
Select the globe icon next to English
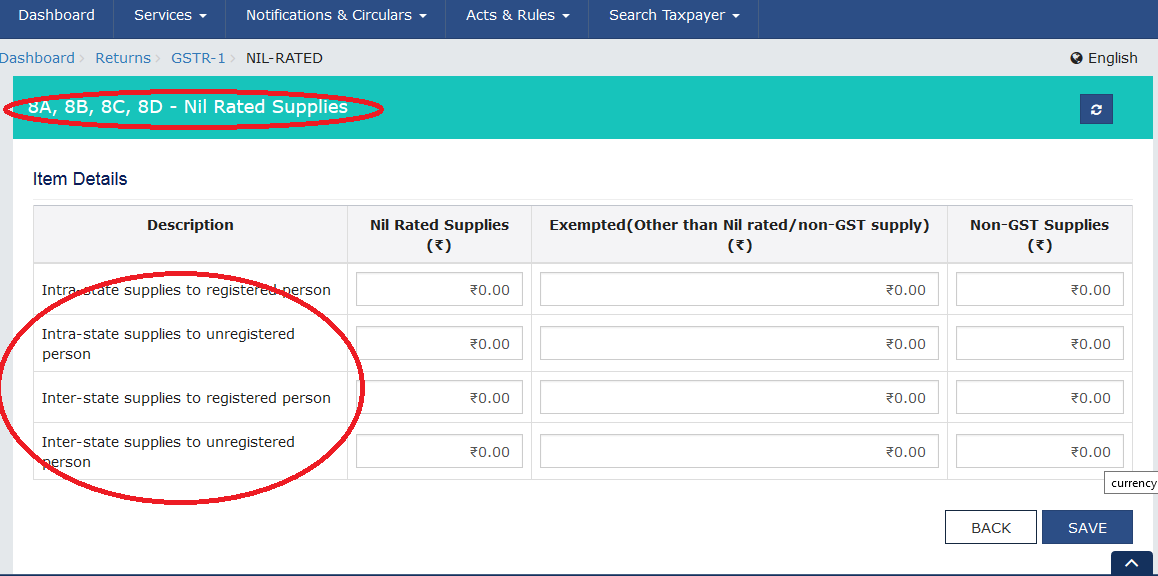click(x=1075, y=58)
